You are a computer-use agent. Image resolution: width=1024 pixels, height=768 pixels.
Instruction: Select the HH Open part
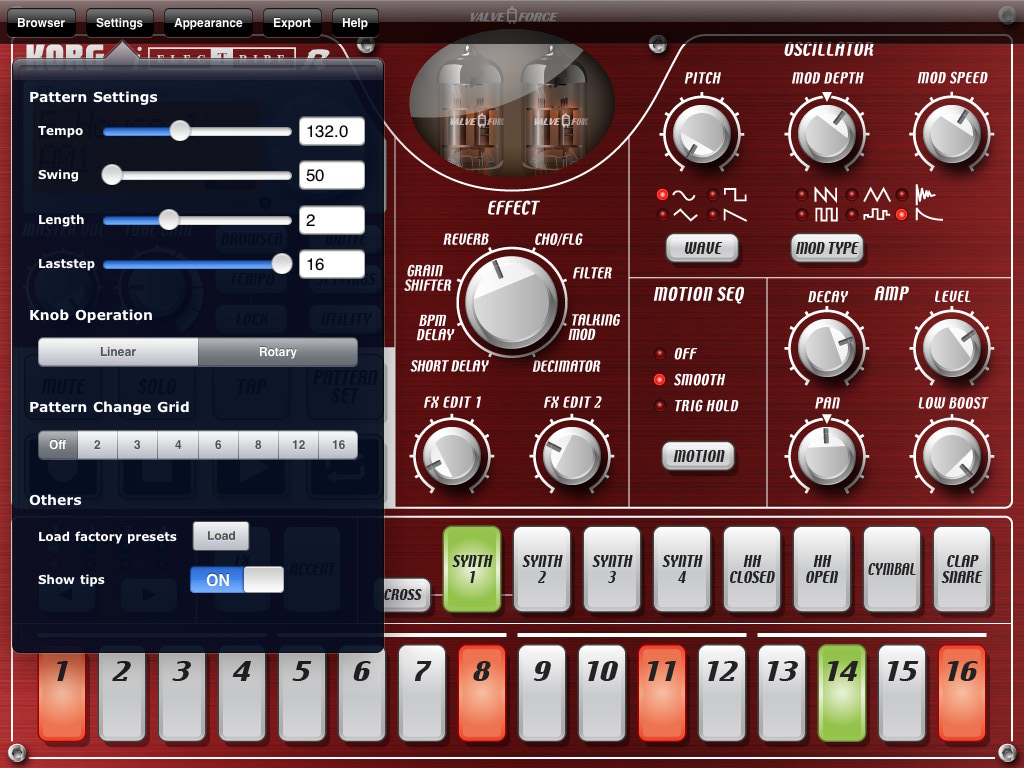point(822,569)
